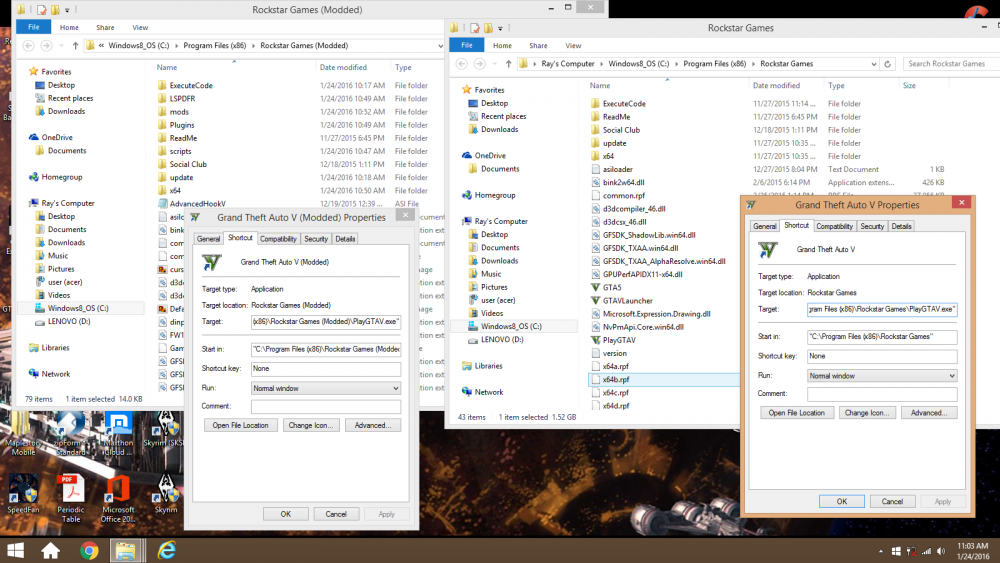The height and width of the screenshot is (563, 1000).
Task: Open the View tab in Rockstar Games window
Action: 573,46
